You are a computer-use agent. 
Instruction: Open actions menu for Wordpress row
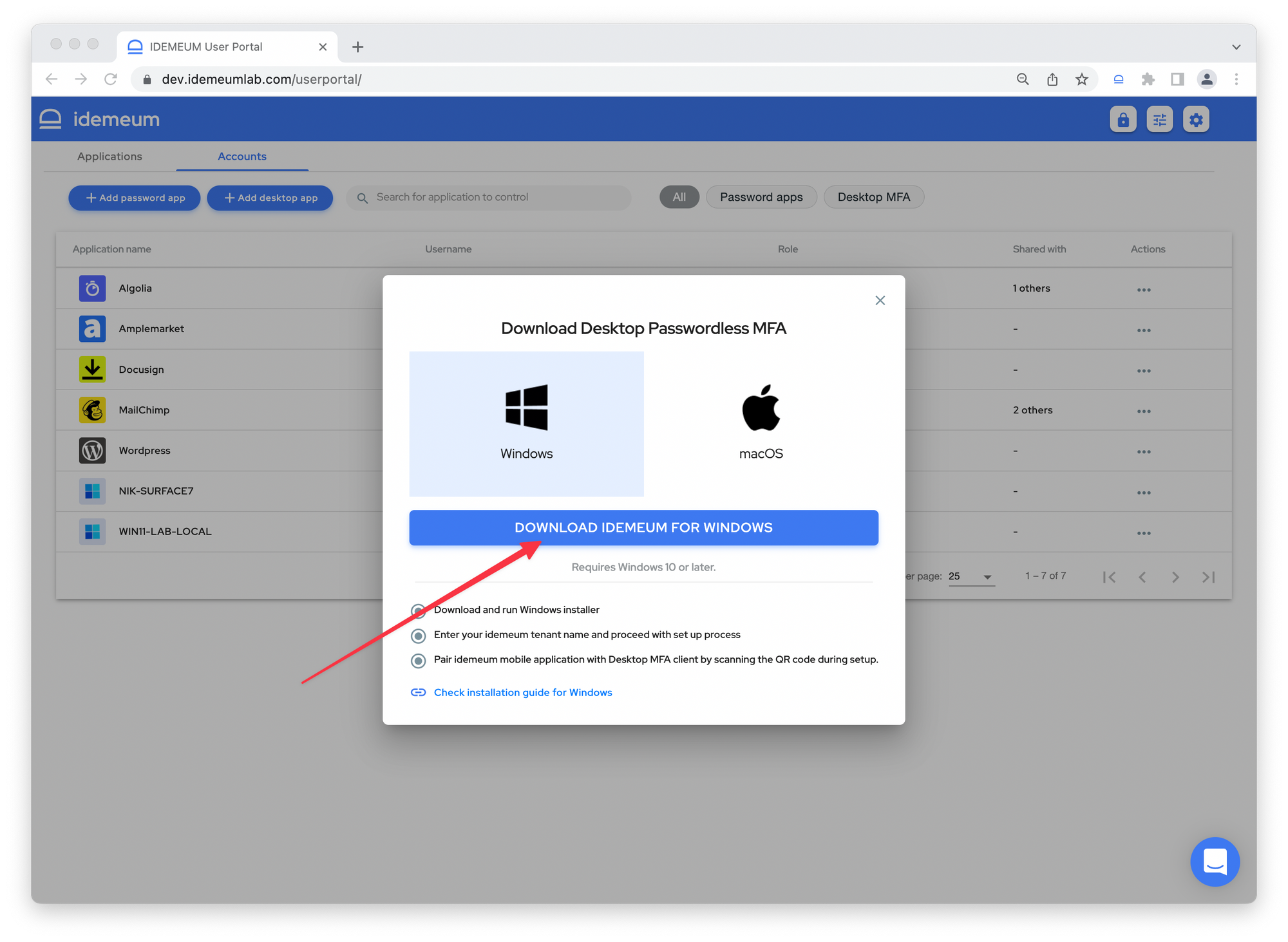[x=1144, y=452]
